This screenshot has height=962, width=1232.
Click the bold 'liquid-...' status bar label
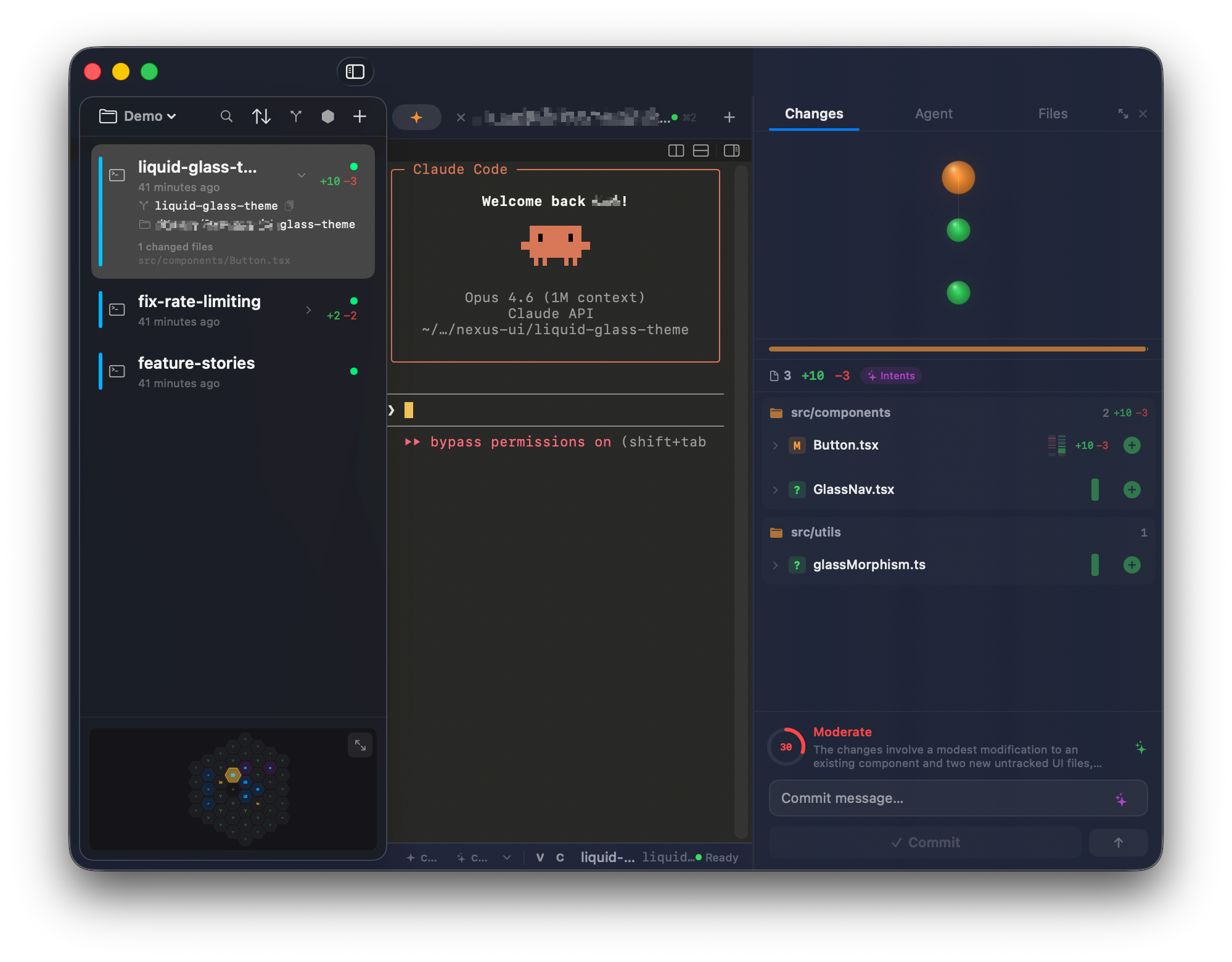607,858
